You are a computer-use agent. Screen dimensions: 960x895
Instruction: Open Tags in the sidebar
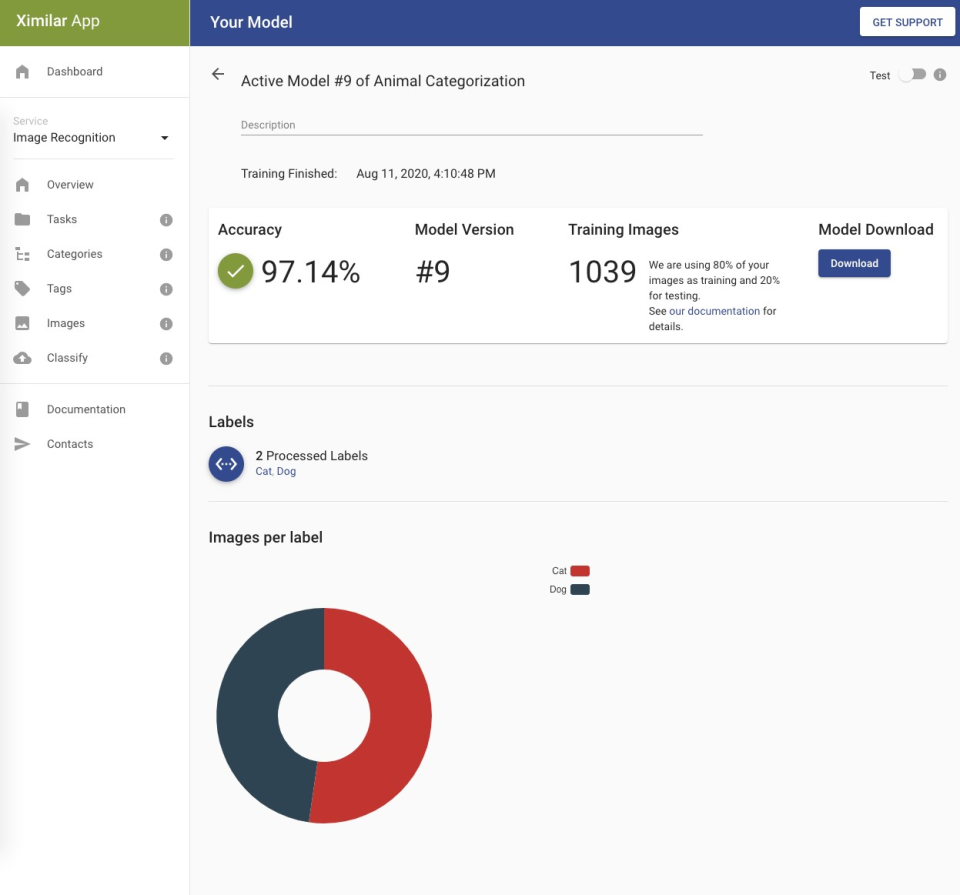point(94,288)
